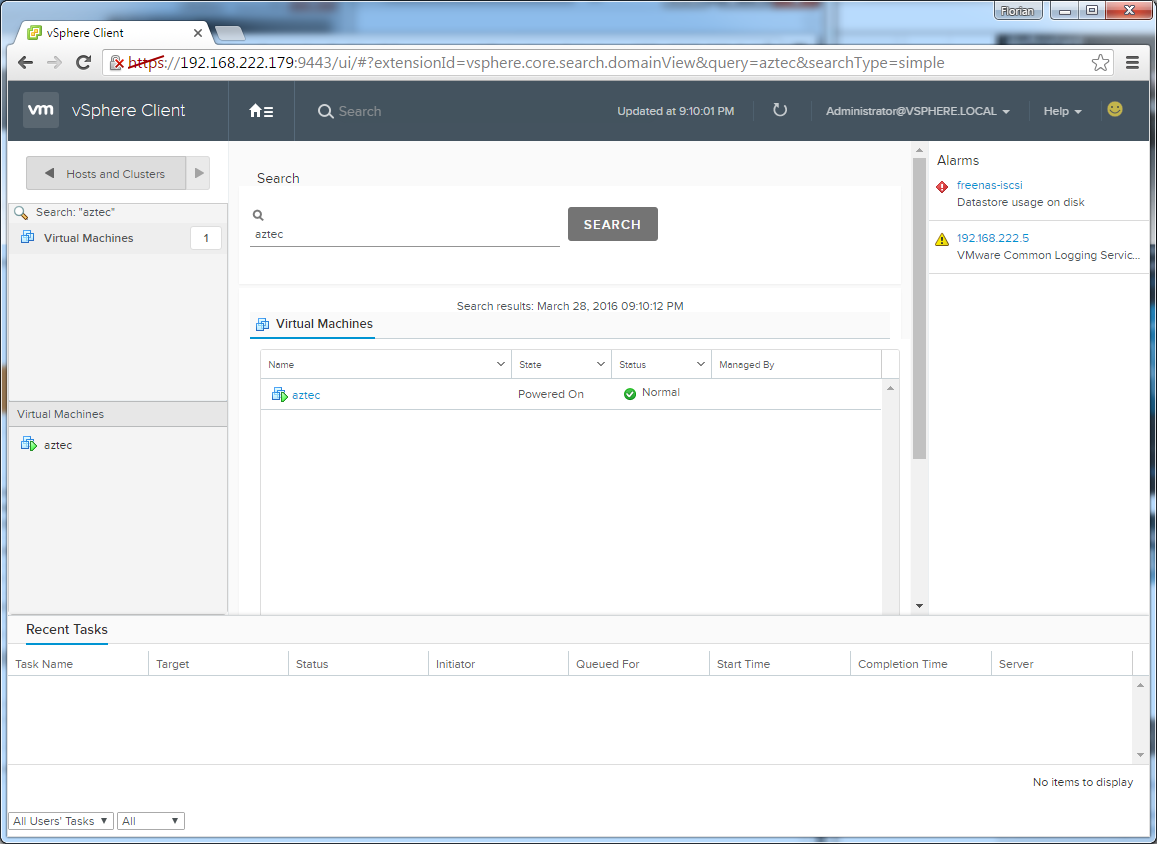Image resolution: width=1157 pixels, height=844 pixels.
Task: Click red critical alarm icon for freenas-iscsi
Action: coord(942,187)
